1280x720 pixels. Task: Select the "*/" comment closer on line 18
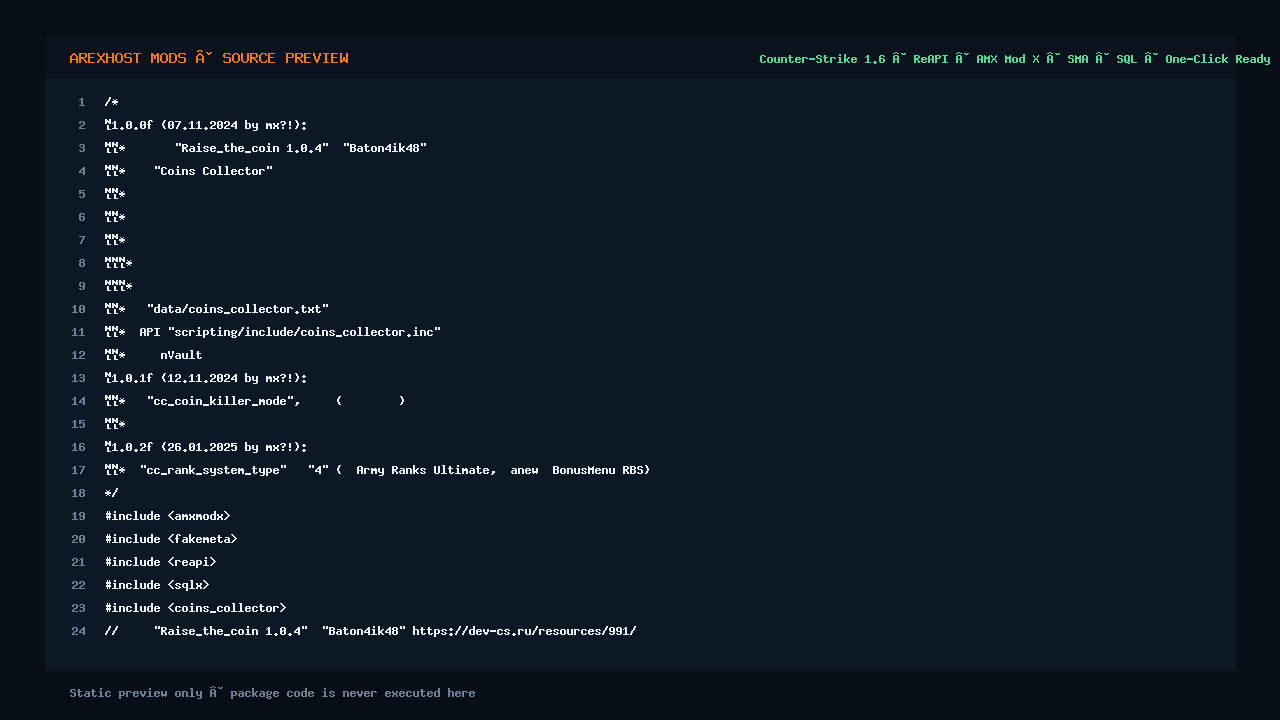112,493
